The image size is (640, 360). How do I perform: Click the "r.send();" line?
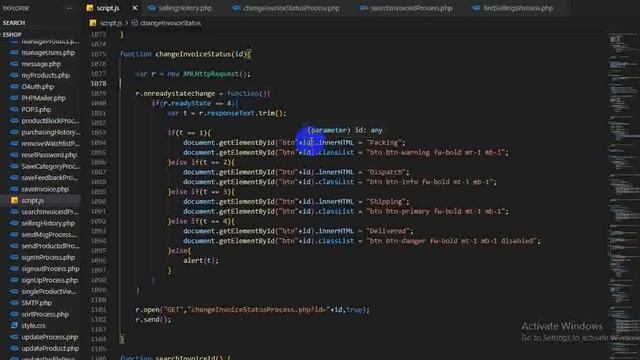click(153, 320)
